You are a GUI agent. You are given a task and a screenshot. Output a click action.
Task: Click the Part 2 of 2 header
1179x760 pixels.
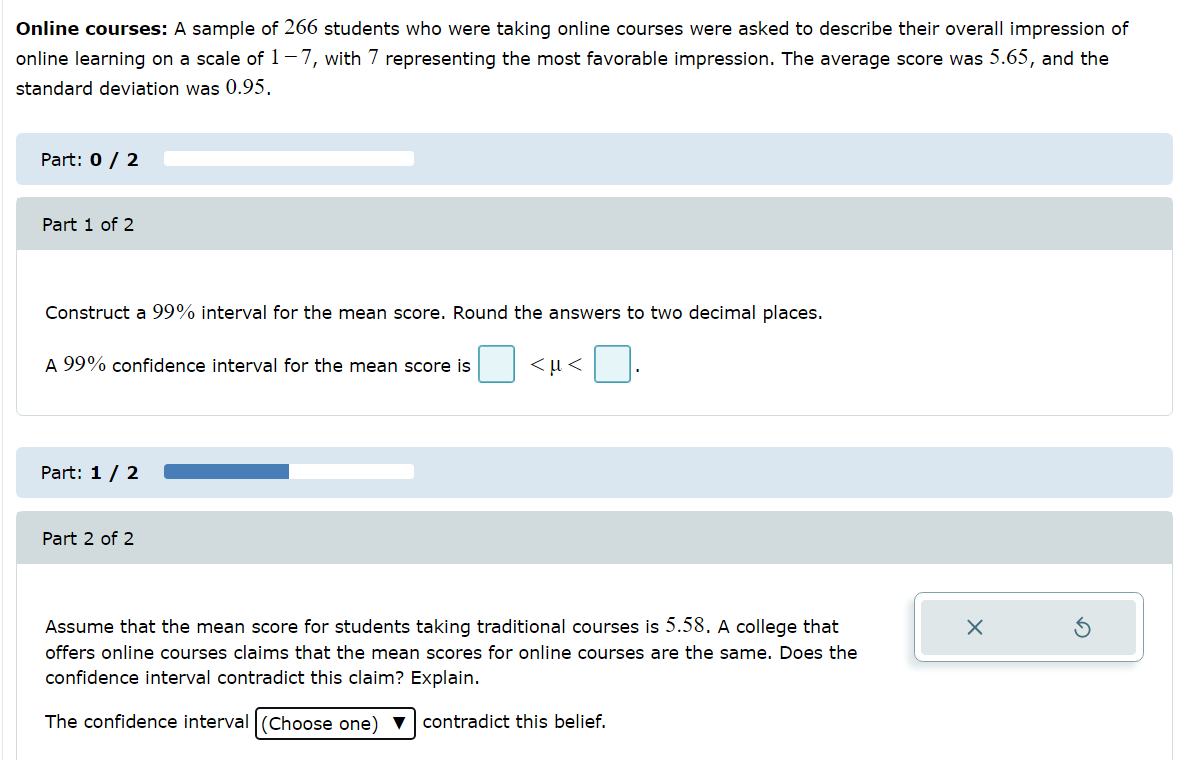click(x=88, y=538)
